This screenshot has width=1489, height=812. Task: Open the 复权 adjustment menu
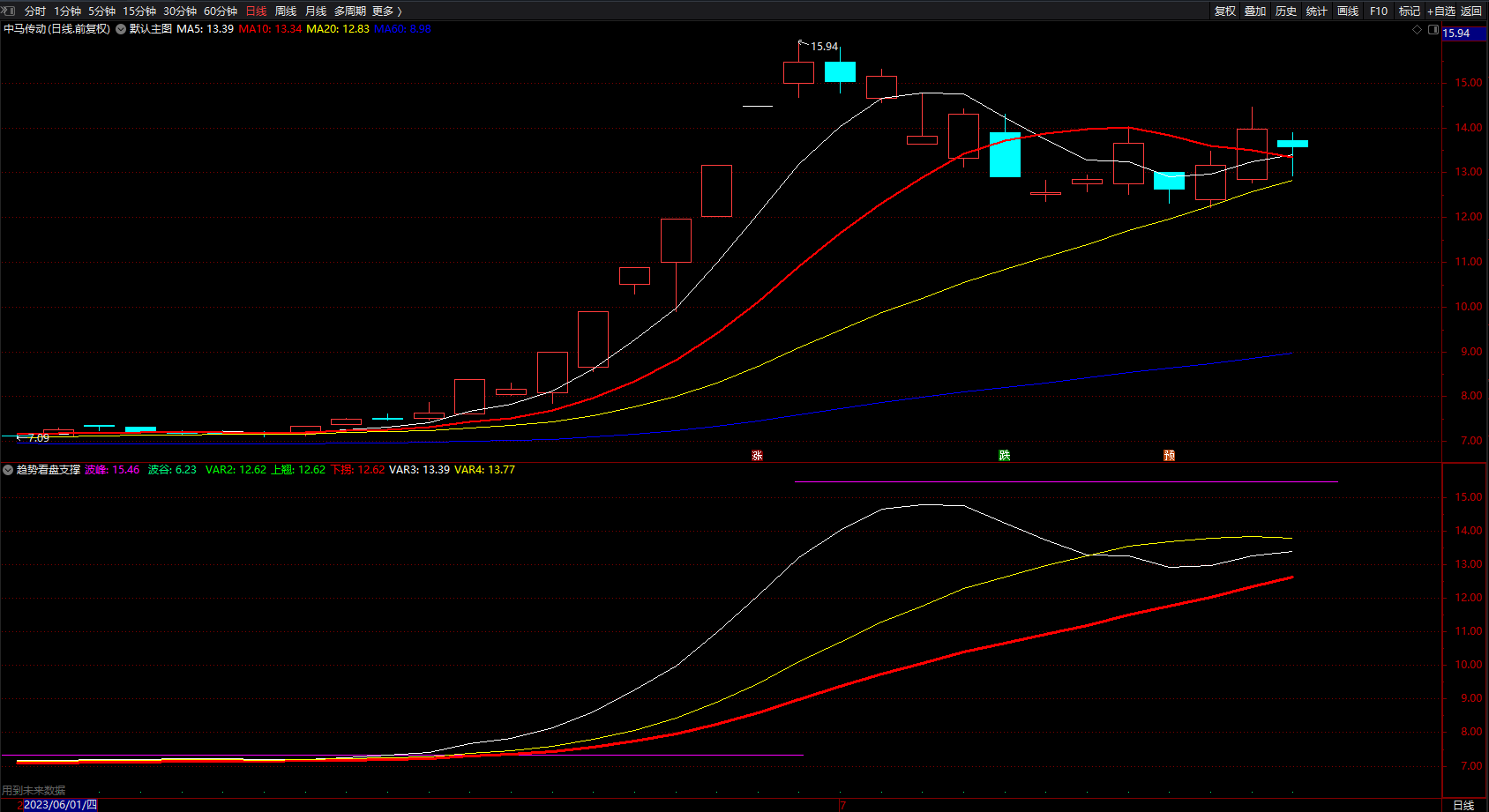point(1225,11)
